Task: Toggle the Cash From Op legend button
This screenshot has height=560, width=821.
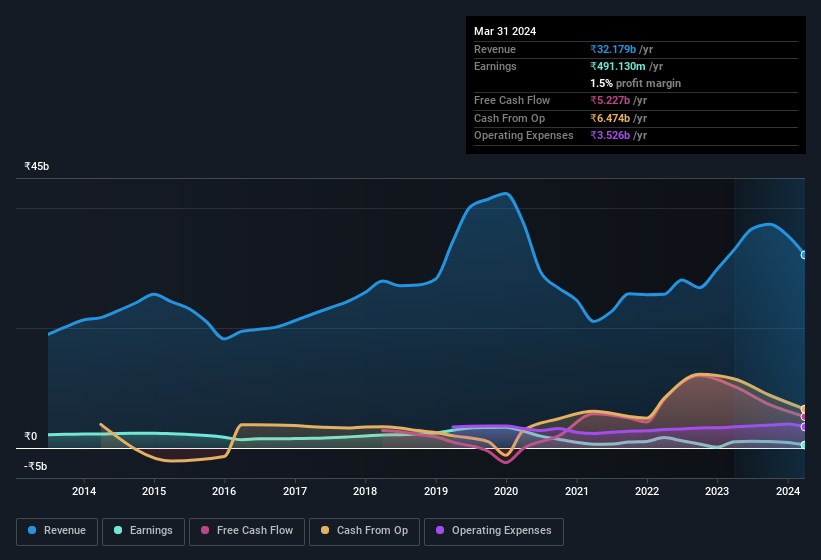Action: click(364, 531)
